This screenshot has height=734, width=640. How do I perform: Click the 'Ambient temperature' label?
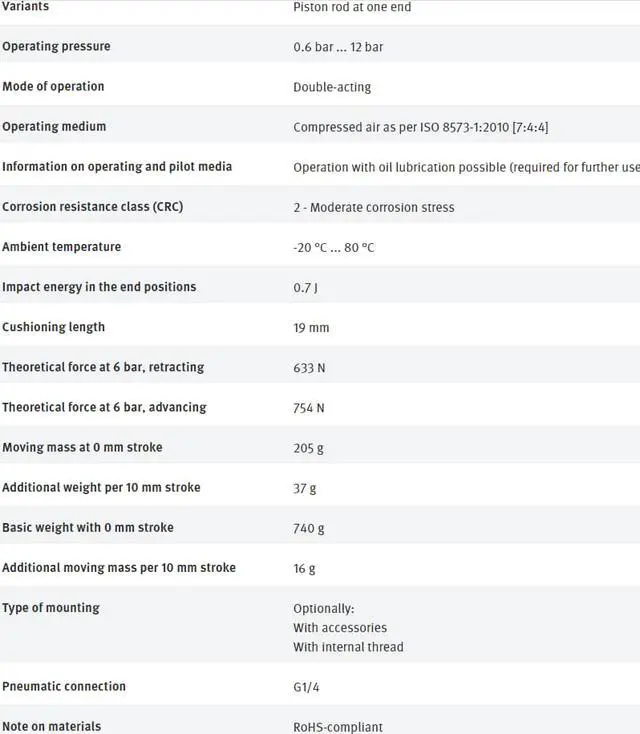pyautogui.click(x=61, y=247)
